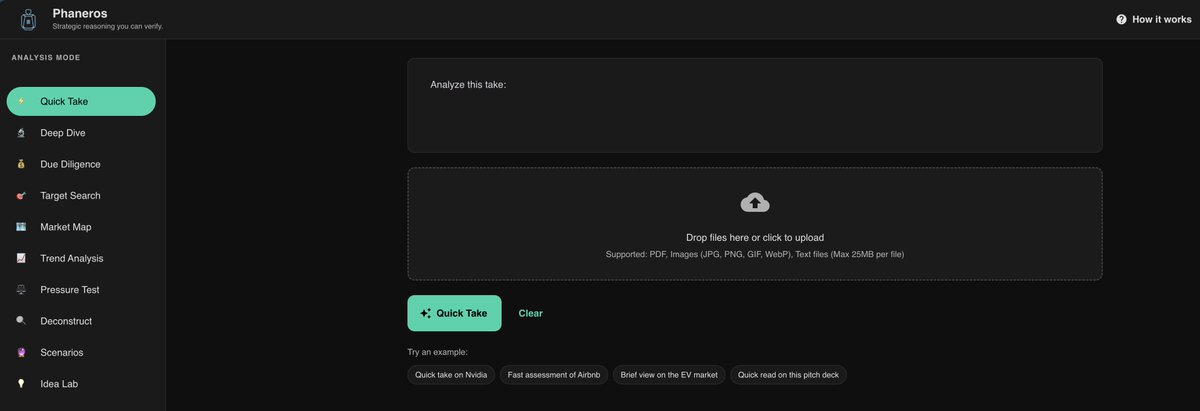The height and width of the screenshot is (411, 1200).
Task: Try Brief view on the EV market
Action: point(669,375)
